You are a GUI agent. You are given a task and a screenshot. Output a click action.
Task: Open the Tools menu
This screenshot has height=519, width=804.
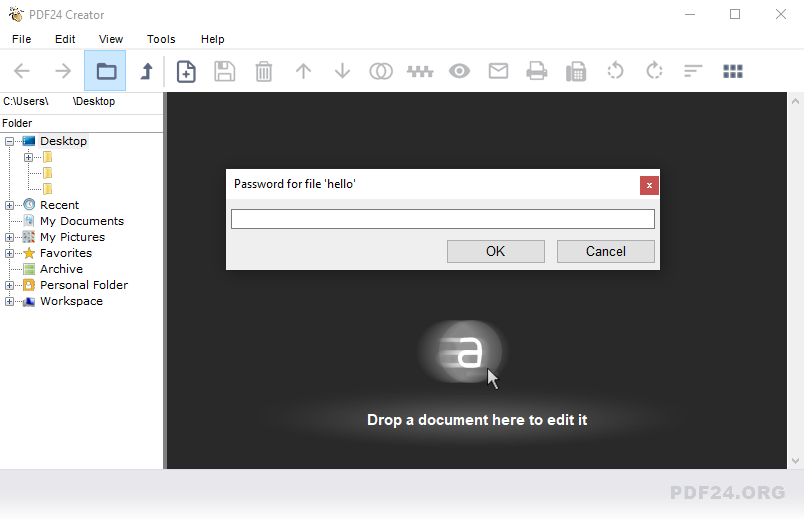161,39
